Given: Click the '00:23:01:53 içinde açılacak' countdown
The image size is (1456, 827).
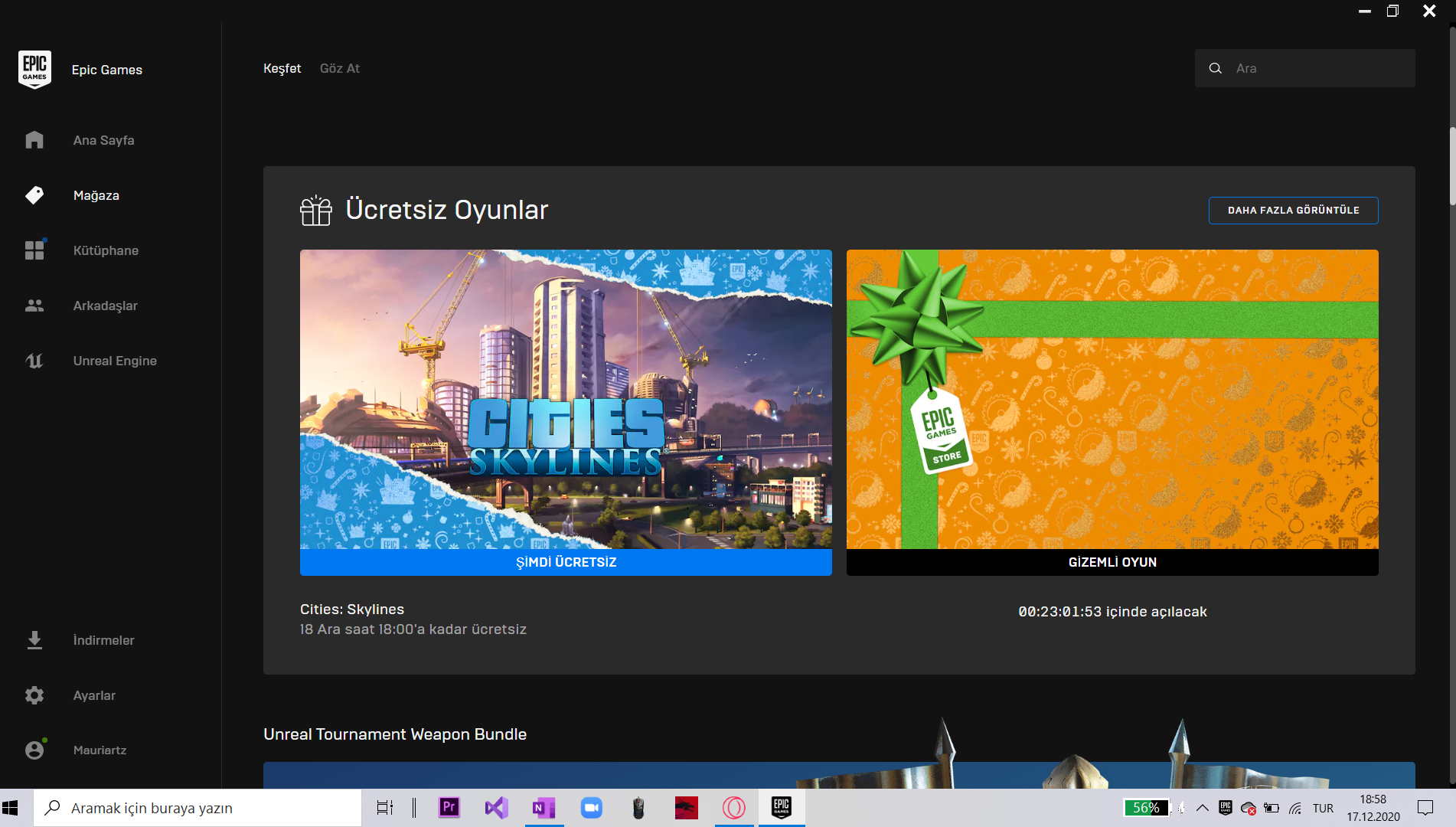Looking at the screenshot, I should [1112, 612].
